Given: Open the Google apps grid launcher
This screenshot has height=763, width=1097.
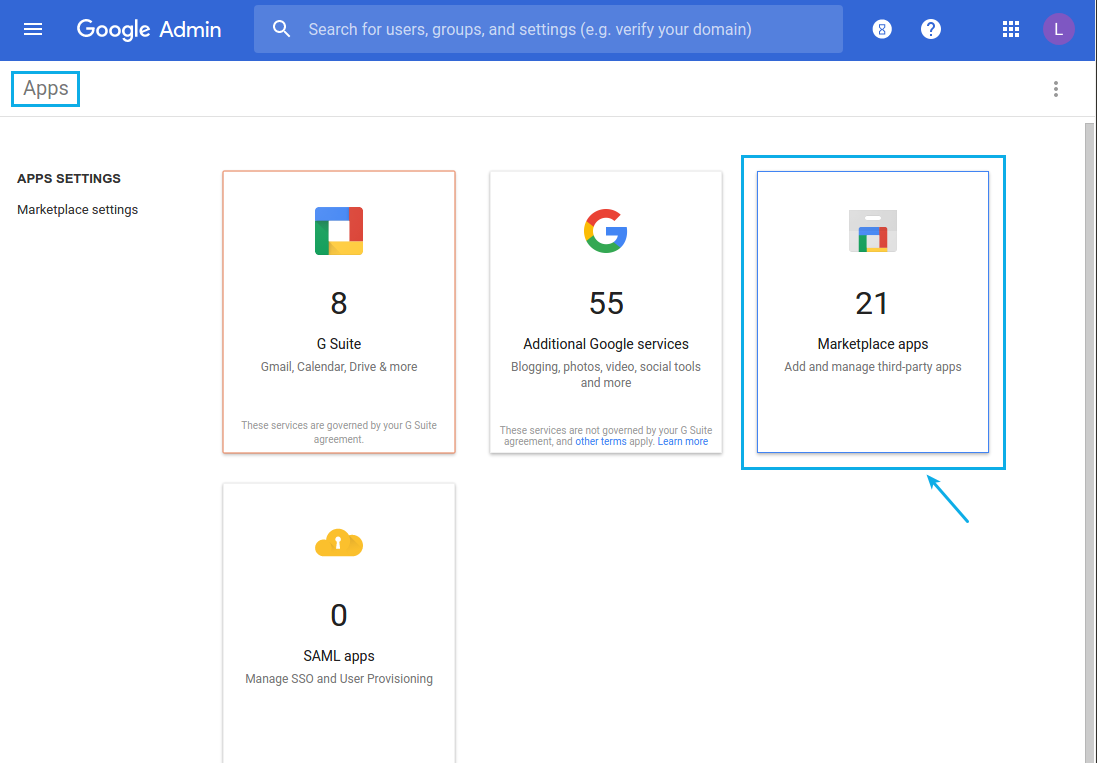Looking at the screenshot, I should [x=1011, y=29].
